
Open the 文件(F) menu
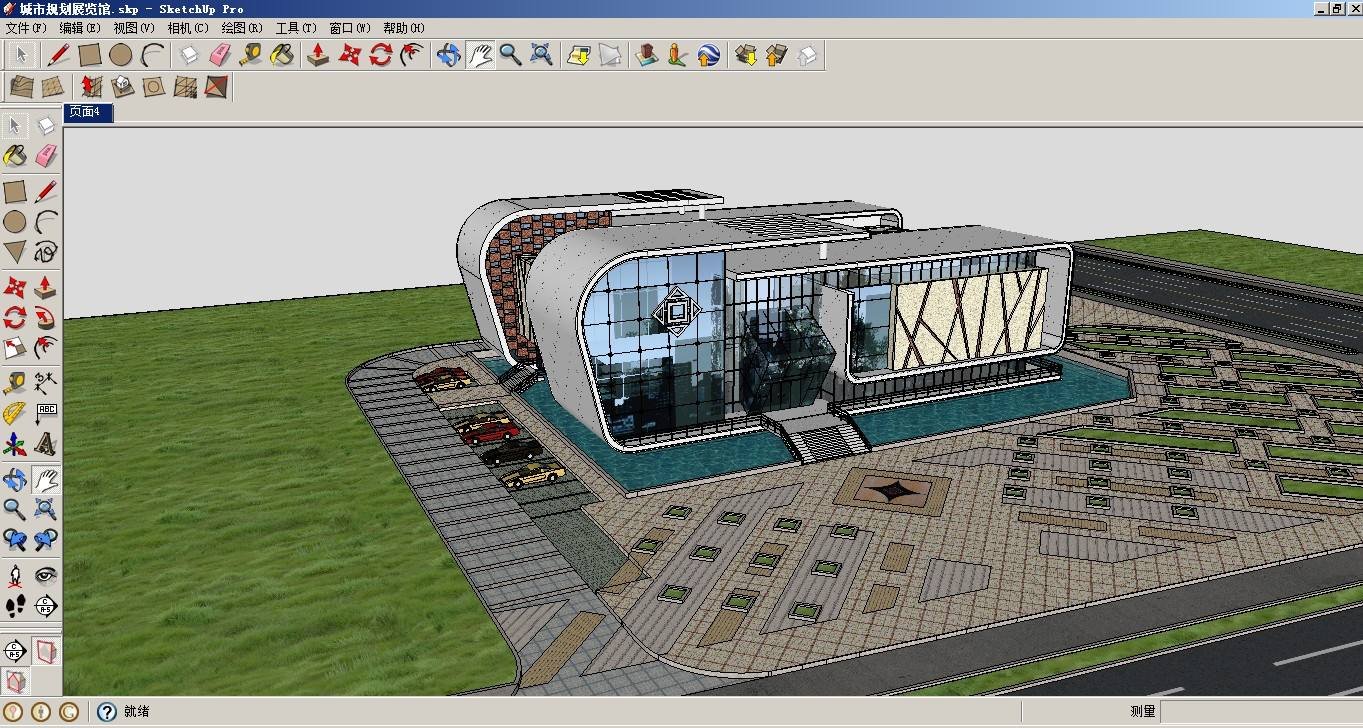pyautogui.click(x=26, y=28)
